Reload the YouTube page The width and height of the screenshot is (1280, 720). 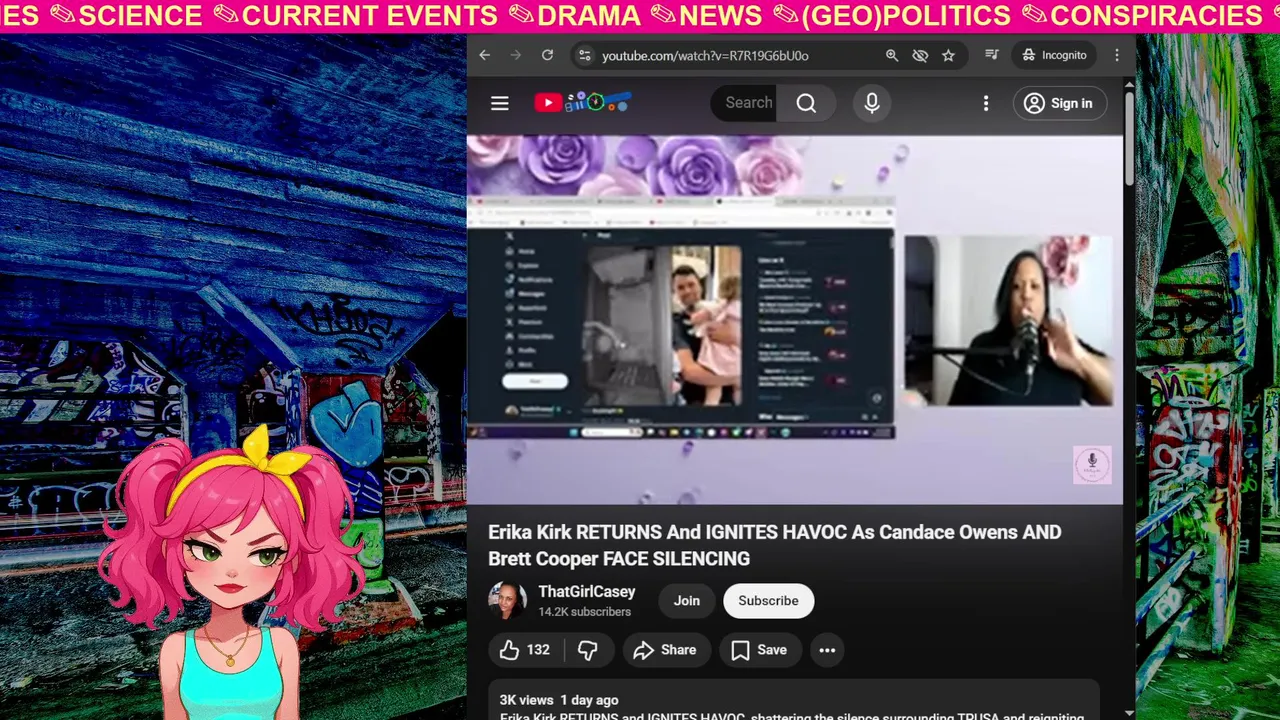point(547,55)
